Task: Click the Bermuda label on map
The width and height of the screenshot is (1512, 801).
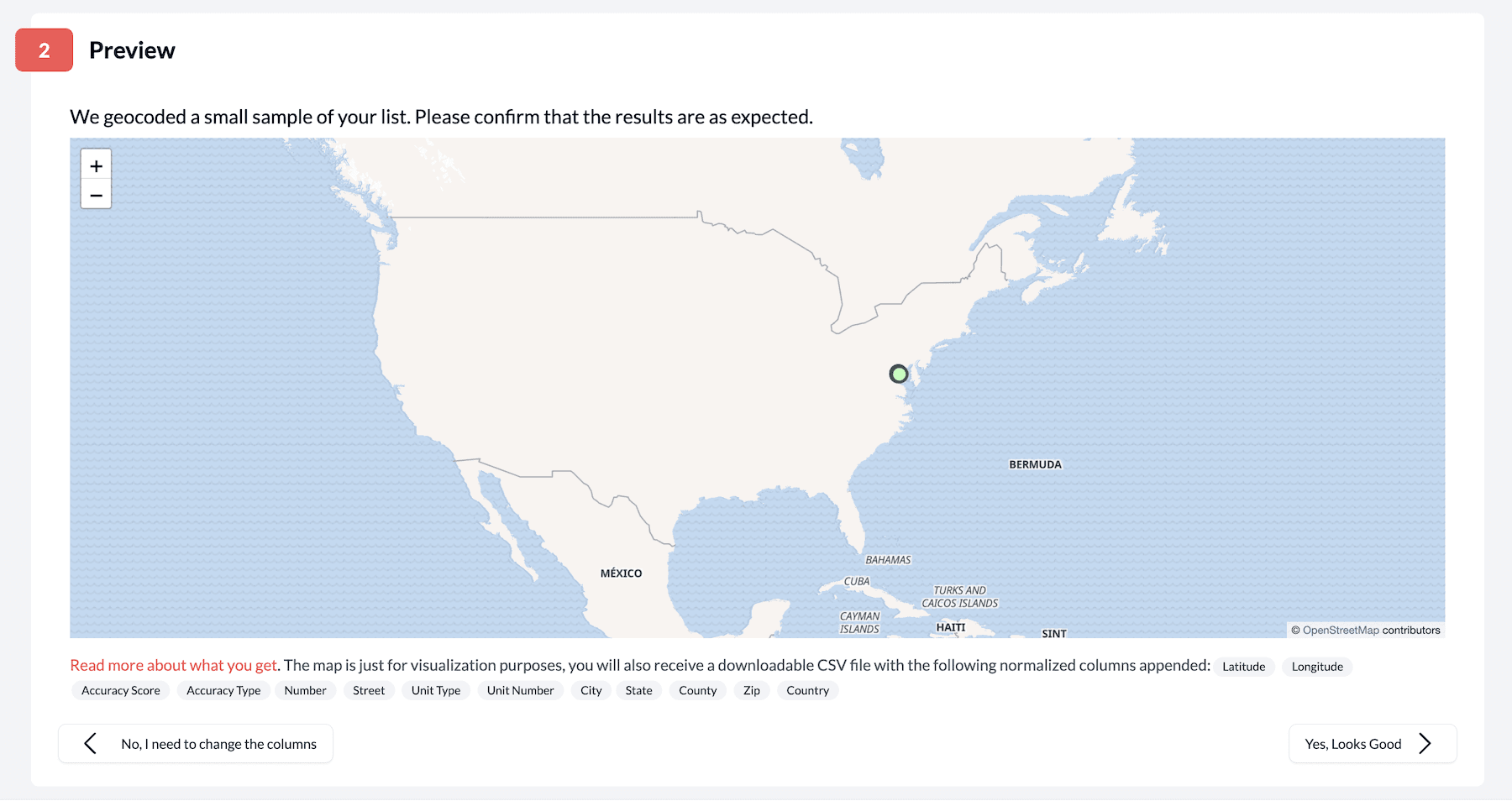Action: 1035,464
